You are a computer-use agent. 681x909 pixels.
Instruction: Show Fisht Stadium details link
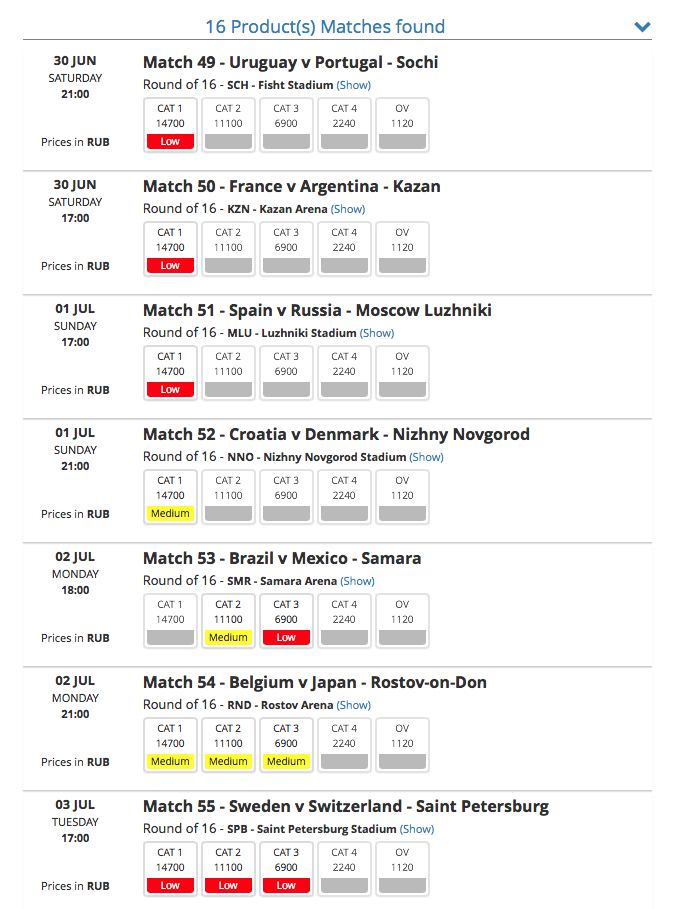[x=354, y=85]
